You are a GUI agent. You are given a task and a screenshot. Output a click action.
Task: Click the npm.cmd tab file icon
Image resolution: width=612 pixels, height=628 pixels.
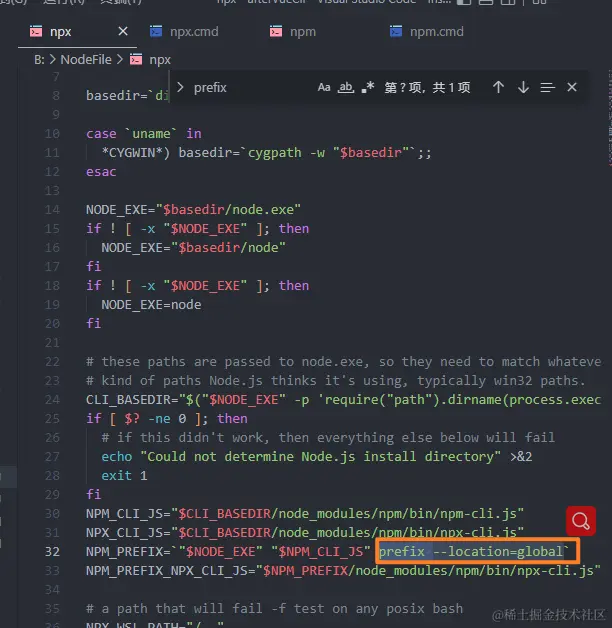point(396,31)
